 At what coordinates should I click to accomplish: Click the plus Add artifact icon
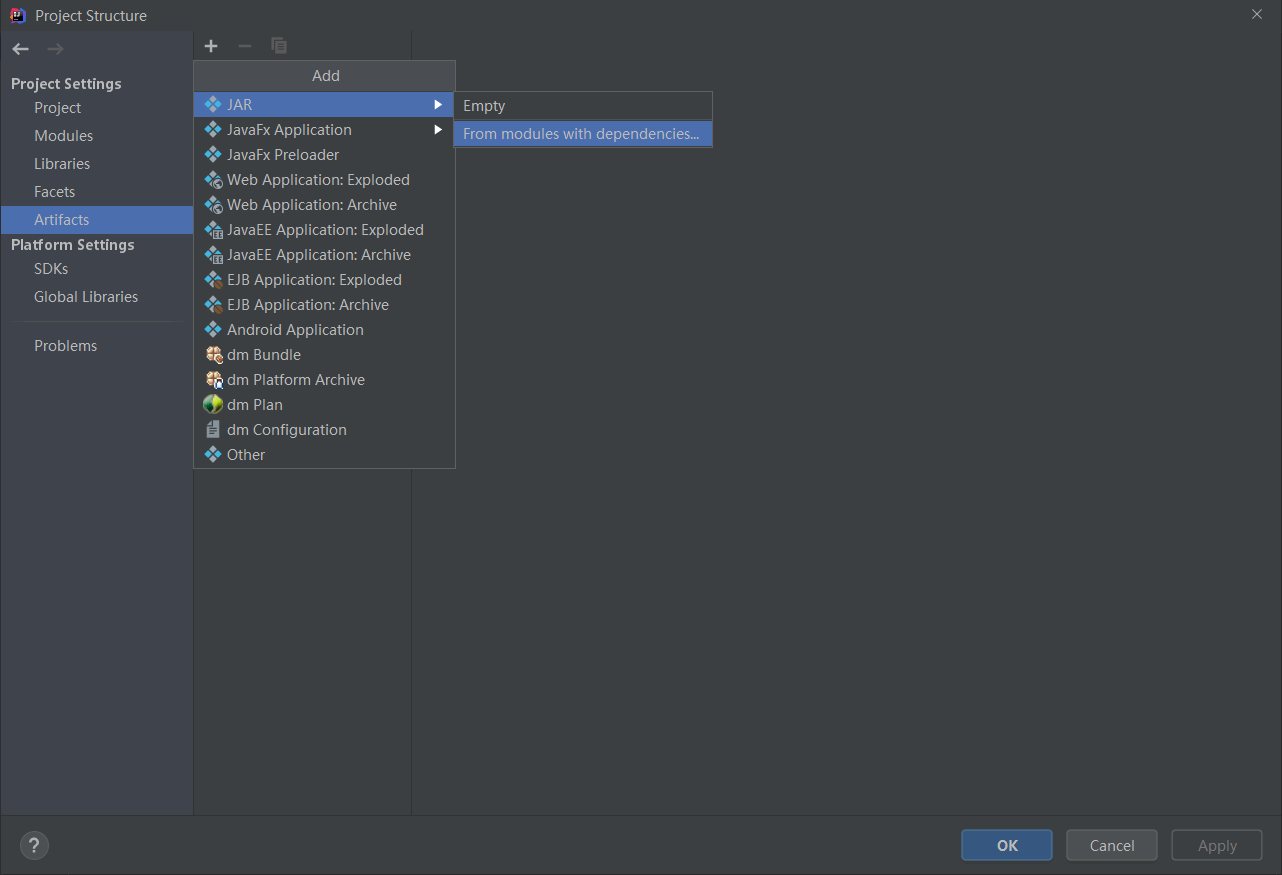point(211,46)
